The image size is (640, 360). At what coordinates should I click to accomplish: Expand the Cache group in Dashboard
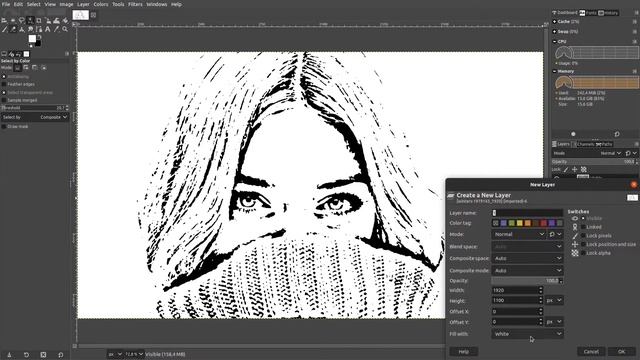(555, 22)
